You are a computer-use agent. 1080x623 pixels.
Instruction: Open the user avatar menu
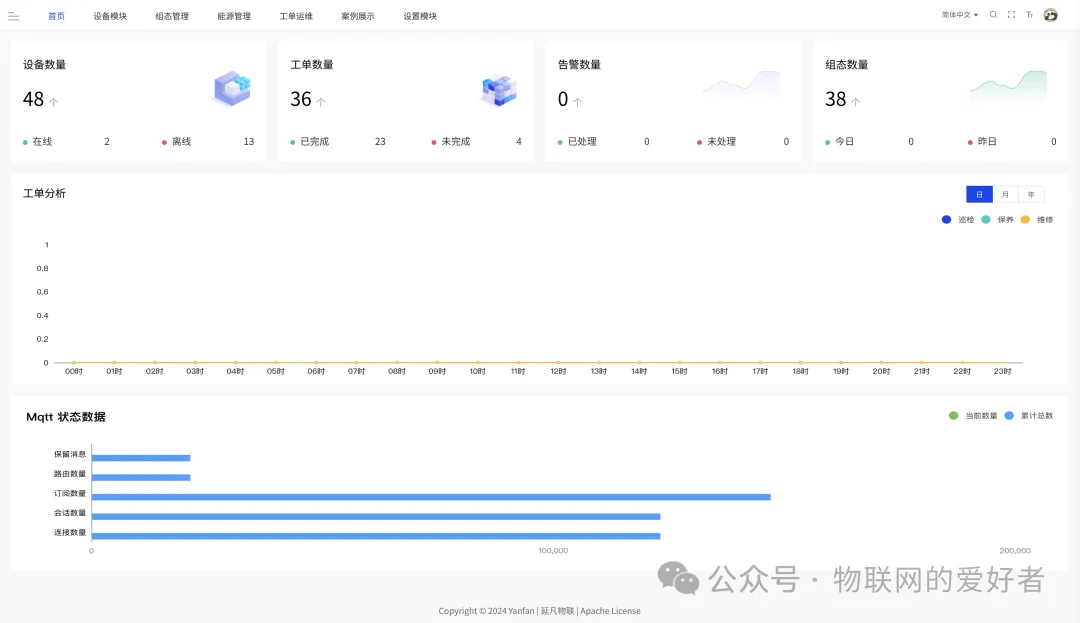tap(1050, 14)
